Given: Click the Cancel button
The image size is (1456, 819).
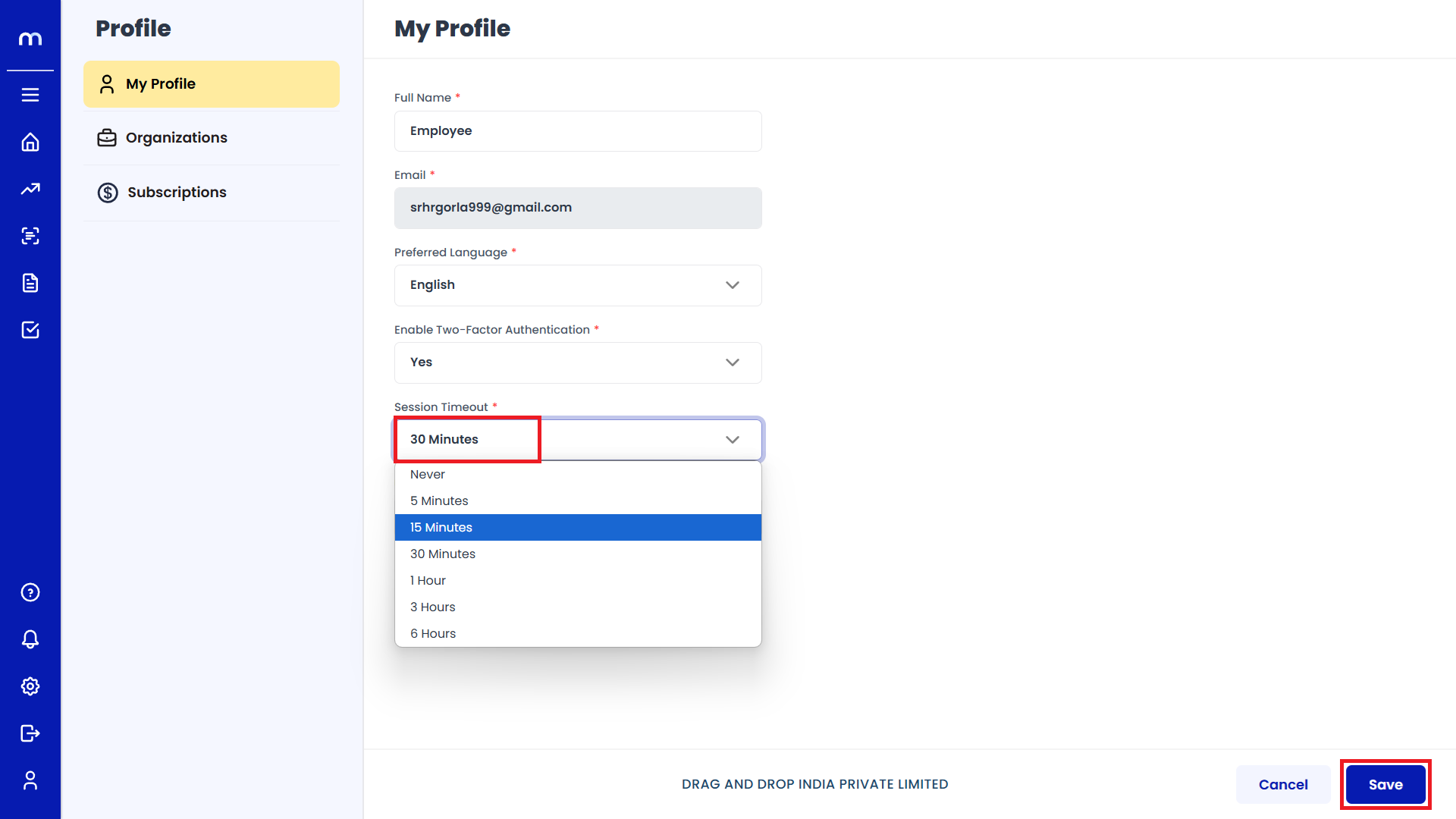Looking at the screenshot, I should tap(1283, 785).
